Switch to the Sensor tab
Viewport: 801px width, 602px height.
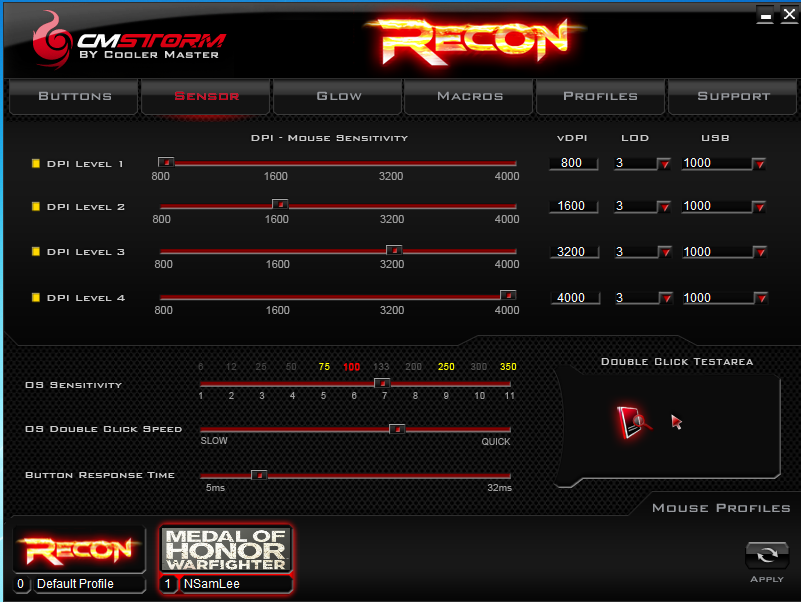[206, 96]
